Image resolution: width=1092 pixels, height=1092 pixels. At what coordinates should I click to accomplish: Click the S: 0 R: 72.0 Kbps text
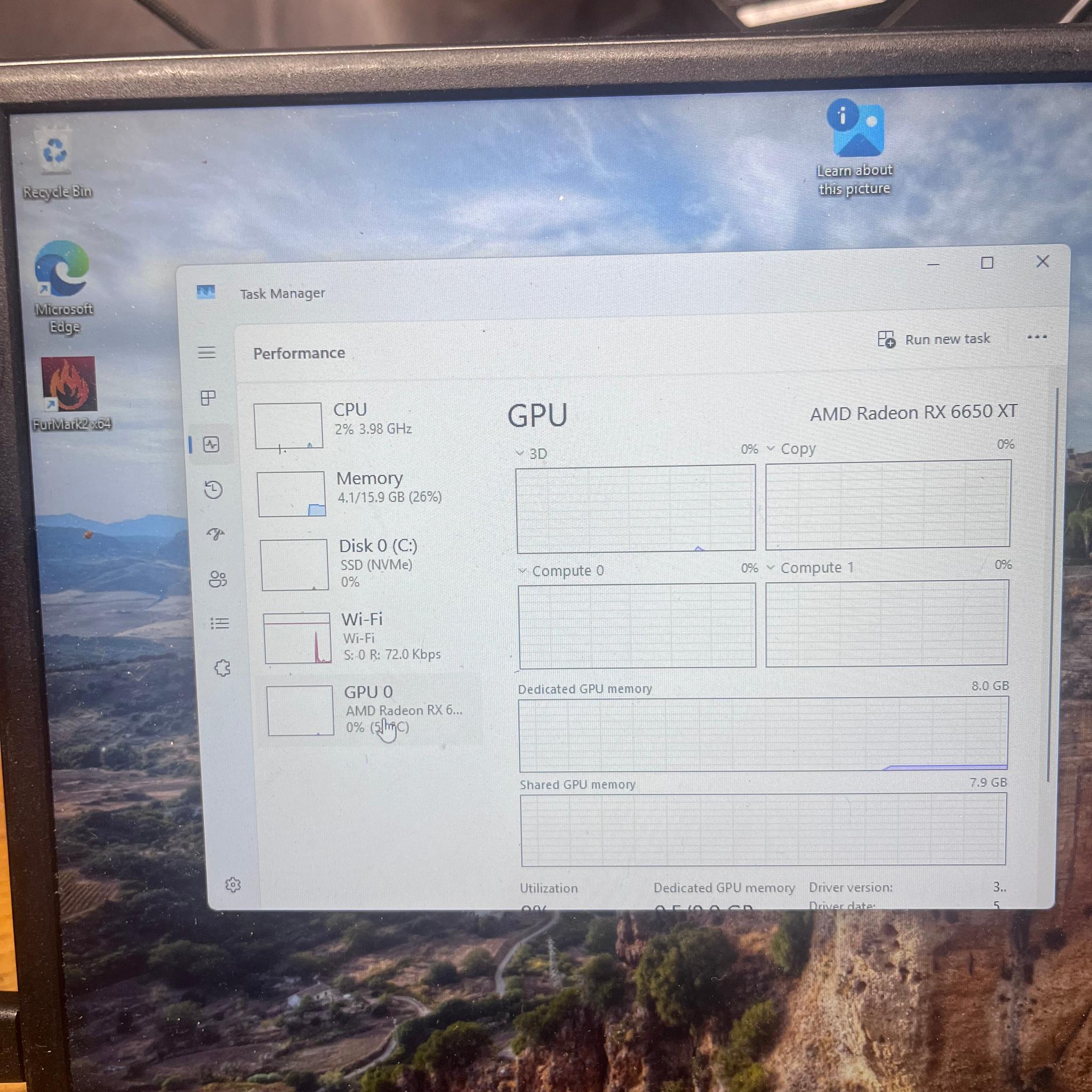pos(392,655)
